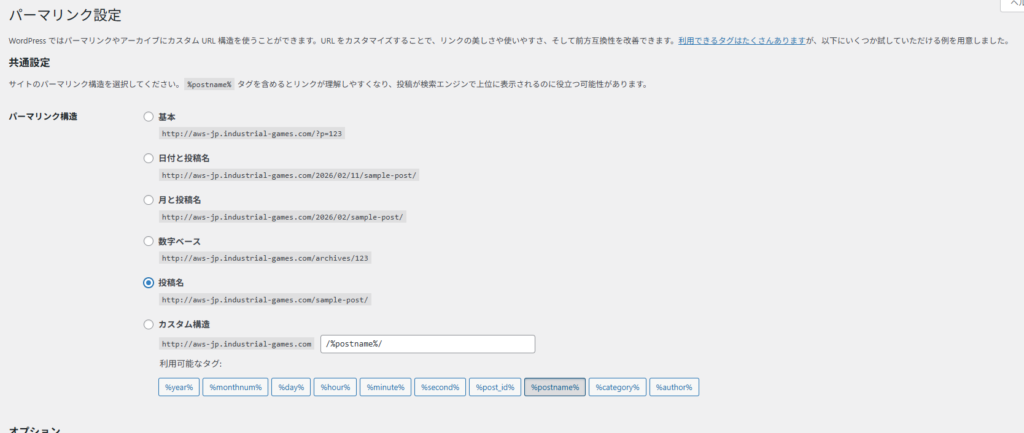Enable the カスタム構造 radio option
Image resolution: width=1024 pixels, height=433 pixels.
[x=149, y=324]
